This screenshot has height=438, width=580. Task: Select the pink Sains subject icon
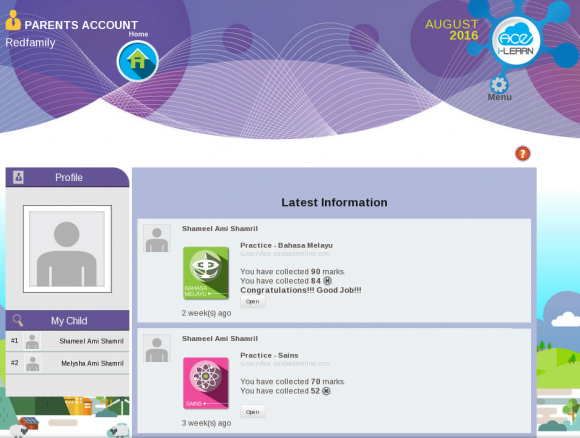pyautogui.click(x=206, y=383)
